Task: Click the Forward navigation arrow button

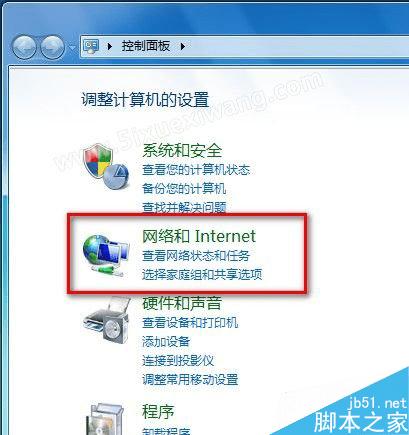Action: (x=53, y=47)
